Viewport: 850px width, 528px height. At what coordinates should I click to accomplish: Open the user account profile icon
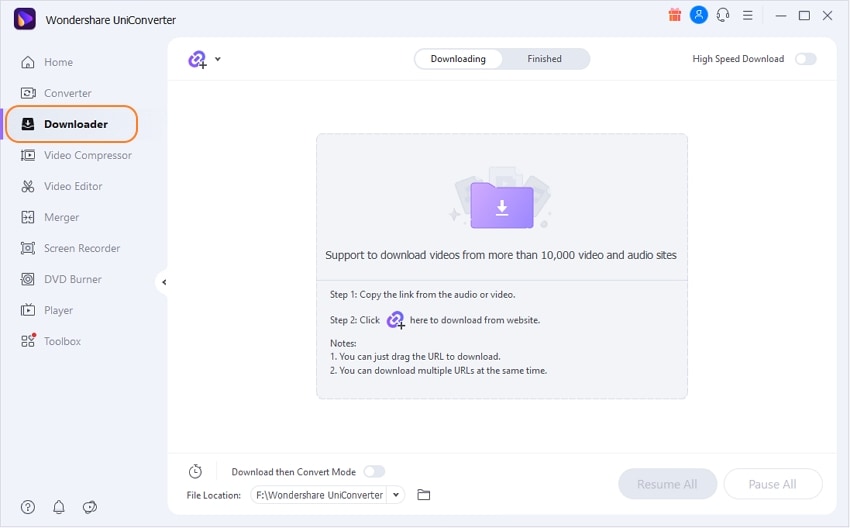tap(699, 15)
